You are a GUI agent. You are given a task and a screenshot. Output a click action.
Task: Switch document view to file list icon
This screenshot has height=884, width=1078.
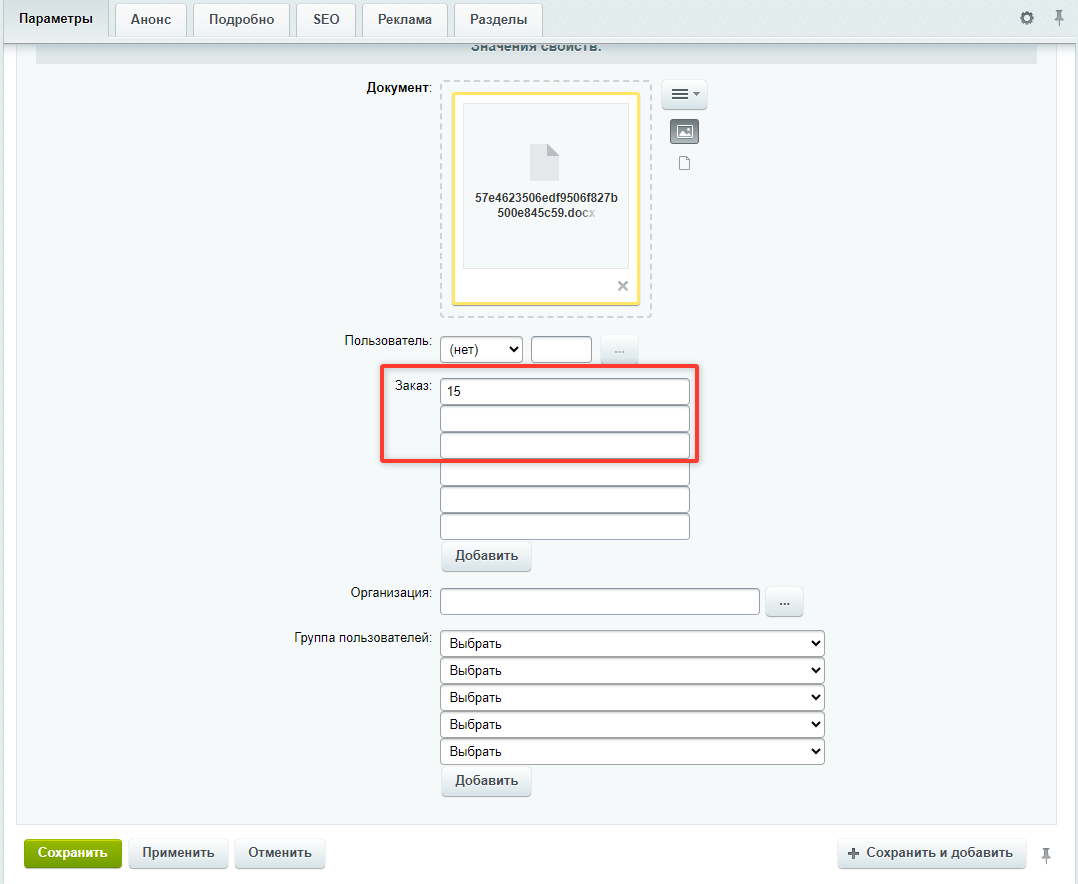[684, 163]
